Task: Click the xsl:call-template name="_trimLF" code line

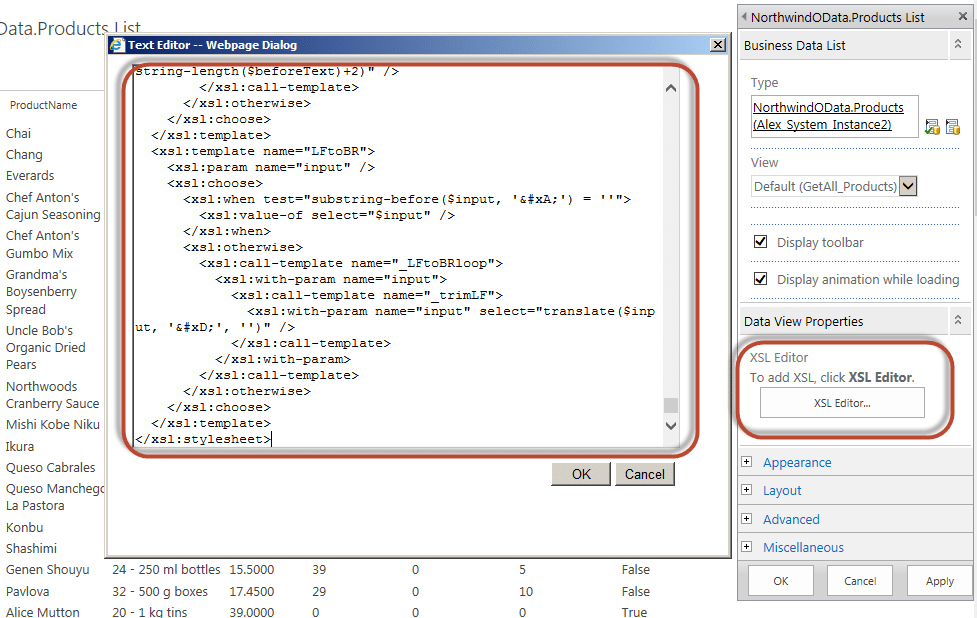Action: 366,295
